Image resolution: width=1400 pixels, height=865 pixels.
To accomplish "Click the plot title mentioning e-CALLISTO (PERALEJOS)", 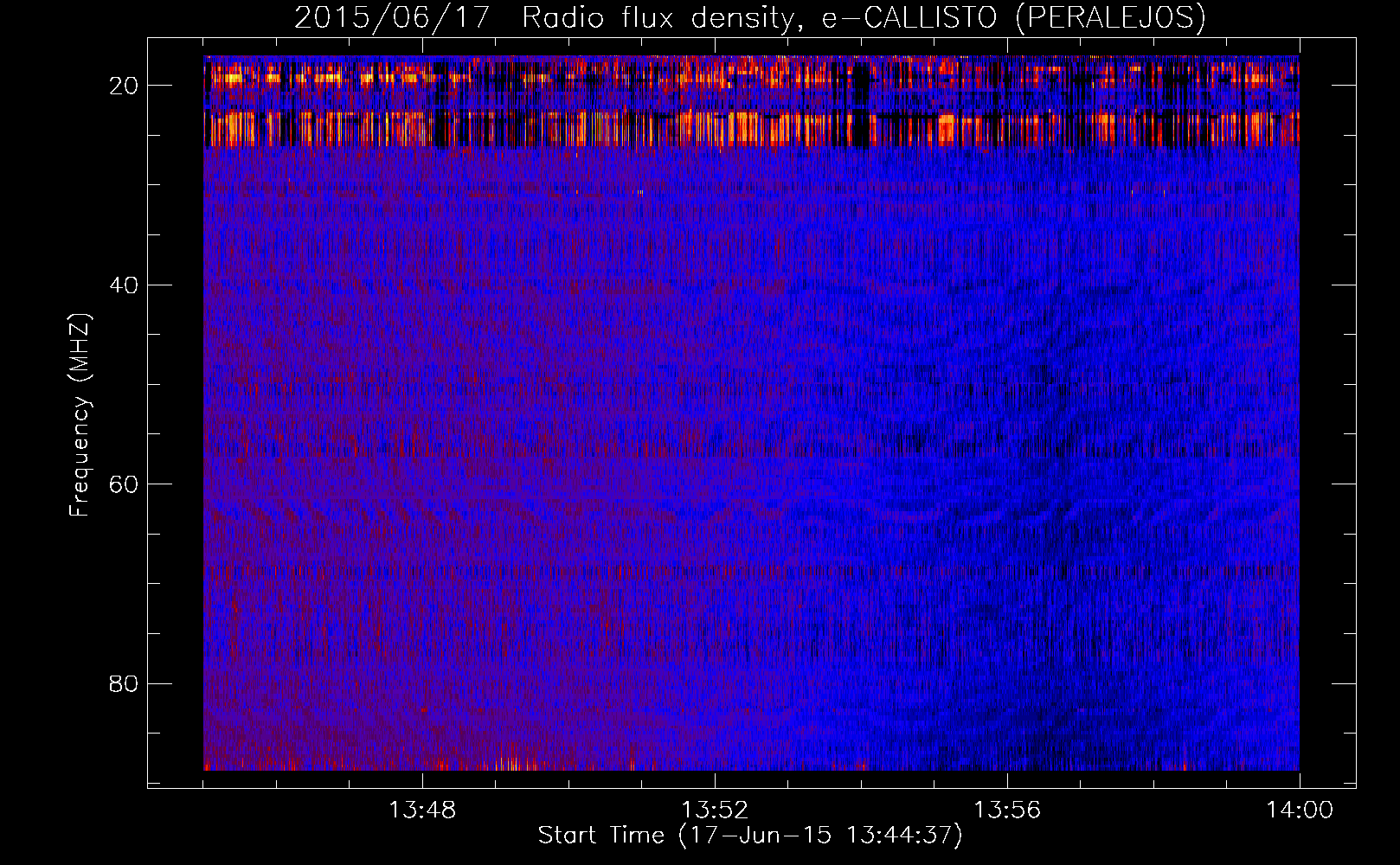I will [750, 17].
